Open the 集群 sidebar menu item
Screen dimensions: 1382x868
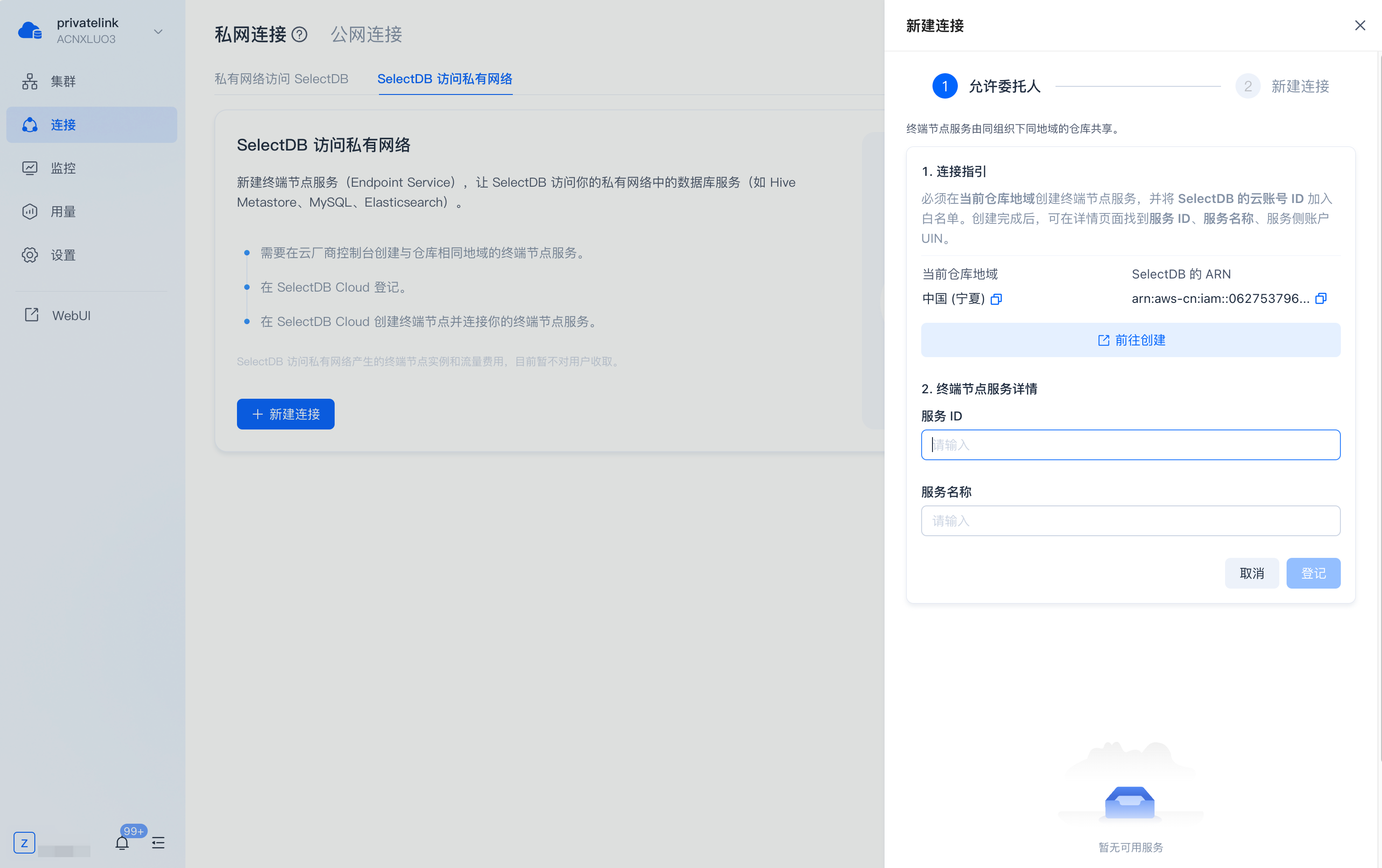[x=92, y=81]
